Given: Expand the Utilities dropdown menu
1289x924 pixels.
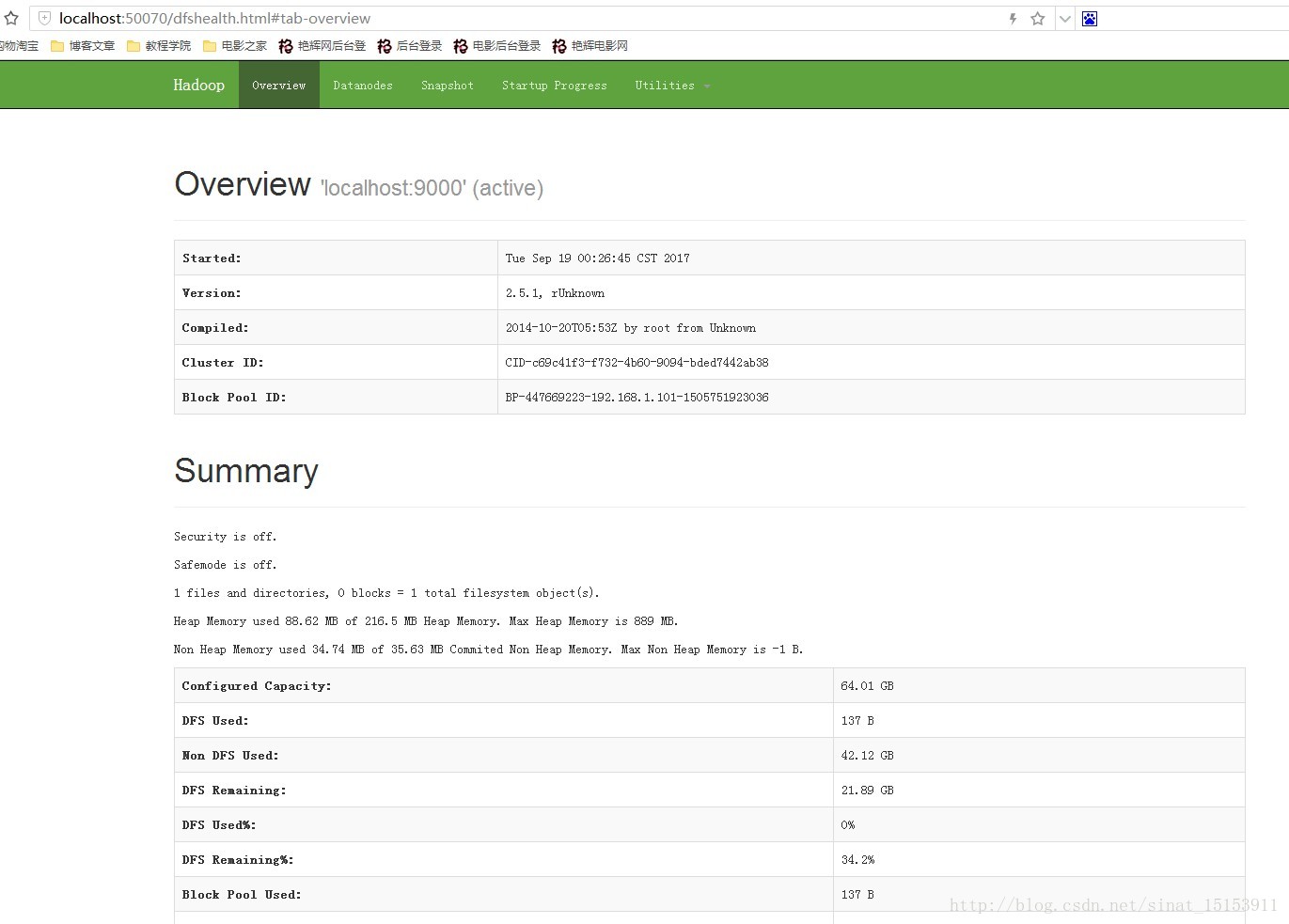Looking at the screenshot, I should [672, 85].
